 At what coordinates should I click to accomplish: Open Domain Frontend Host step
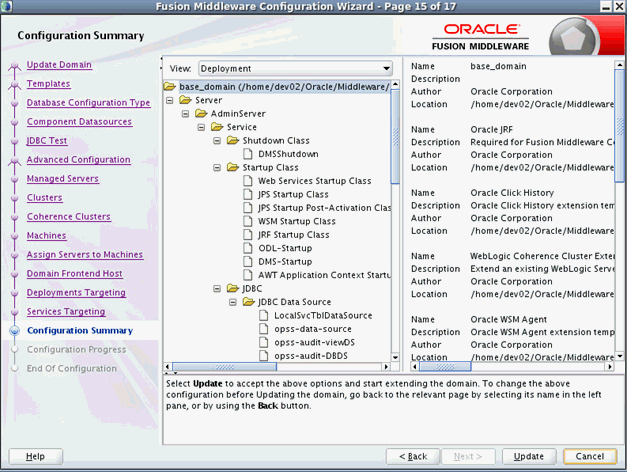click(74, 274)
